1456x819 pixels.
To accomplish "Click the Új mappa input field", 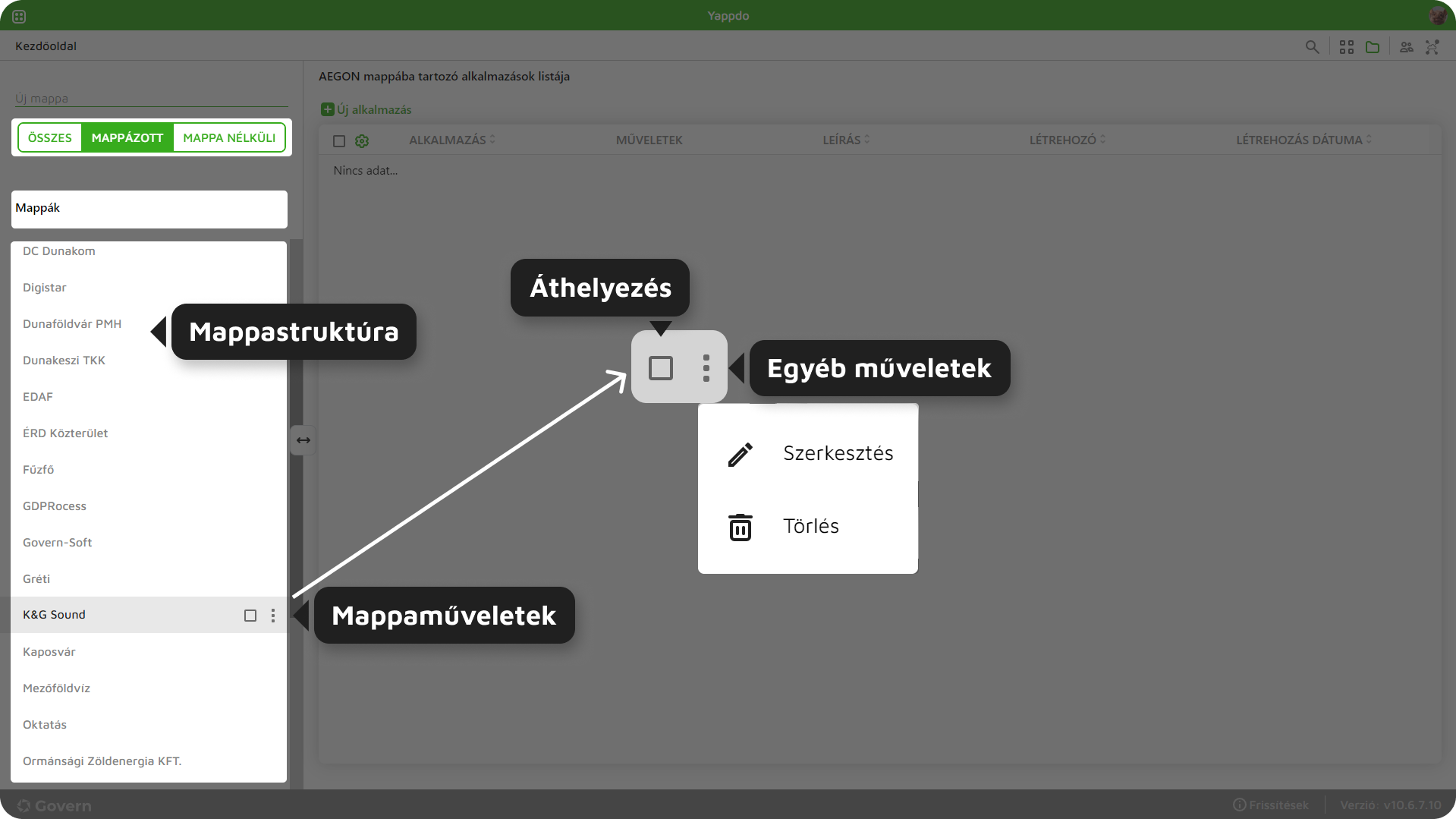I will [x=150, y=99].
